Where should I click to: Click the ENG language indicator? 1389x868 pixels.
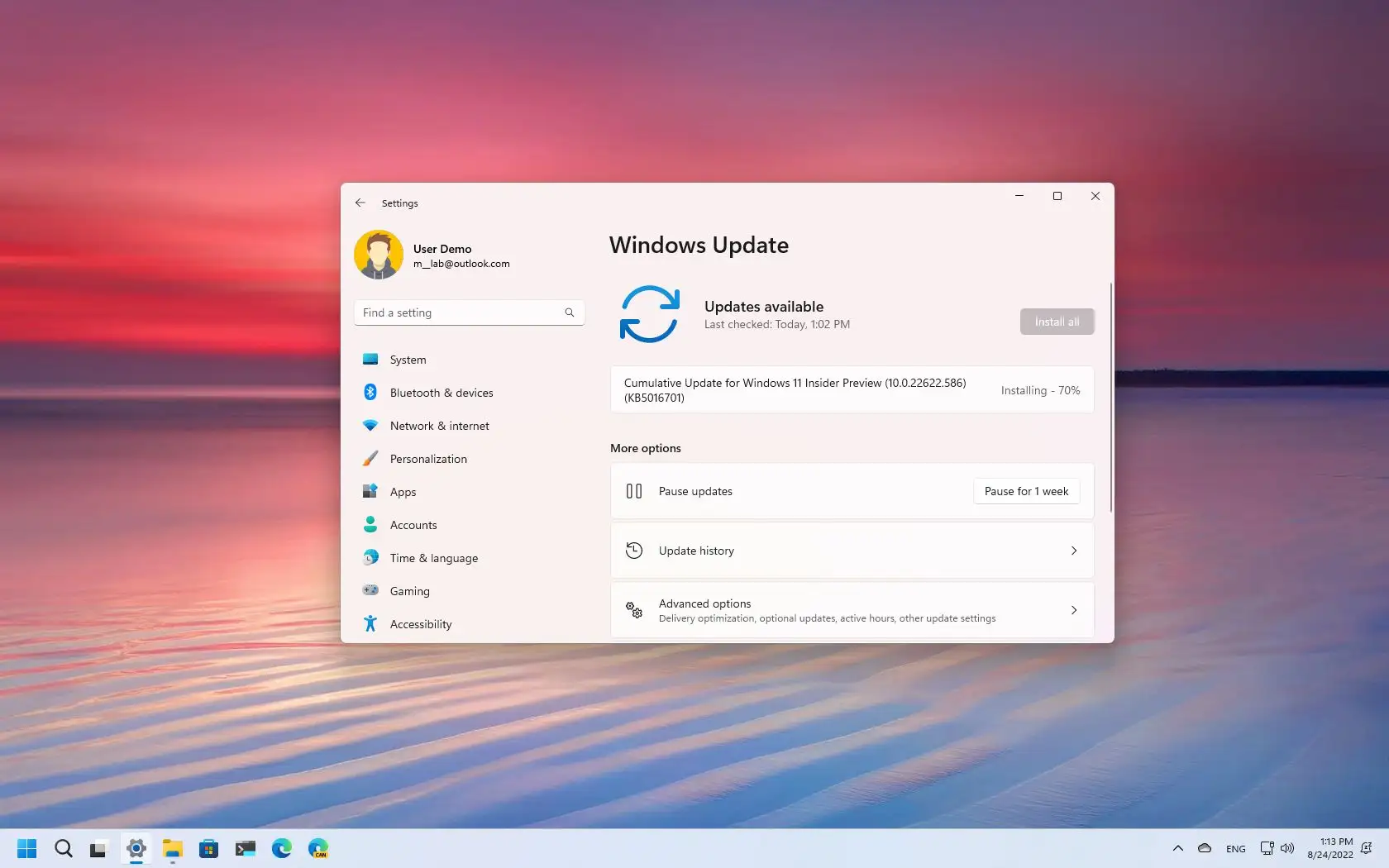pos(1236,849)
